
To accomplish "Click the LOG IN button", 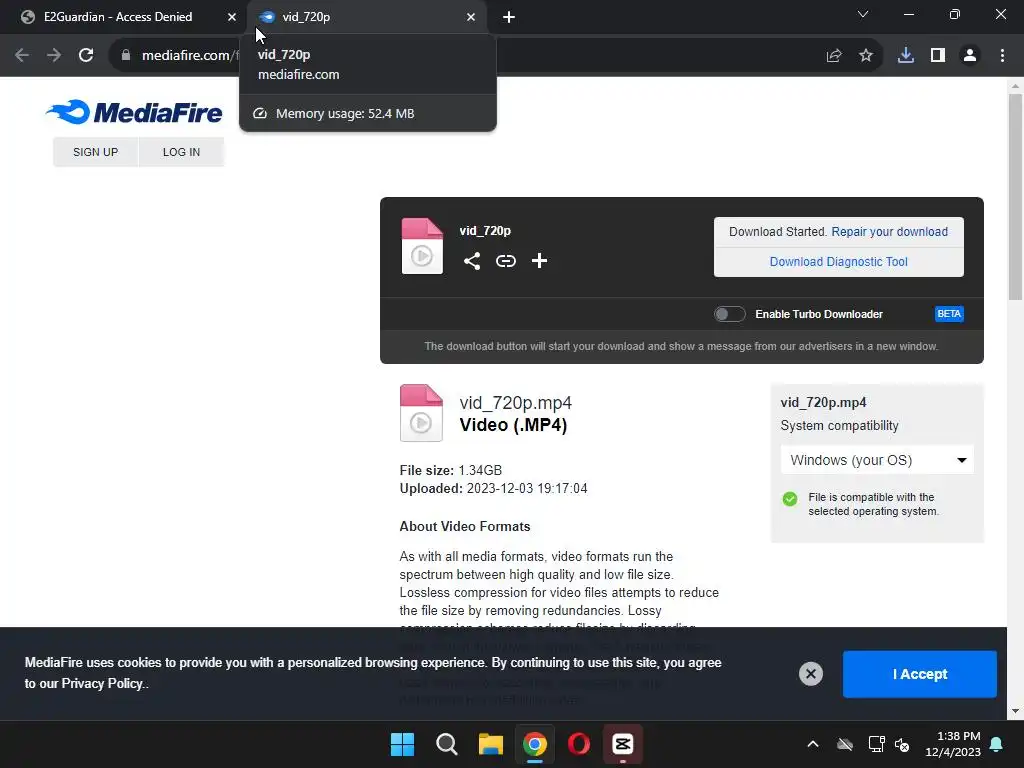I will (x=182, y=152).
